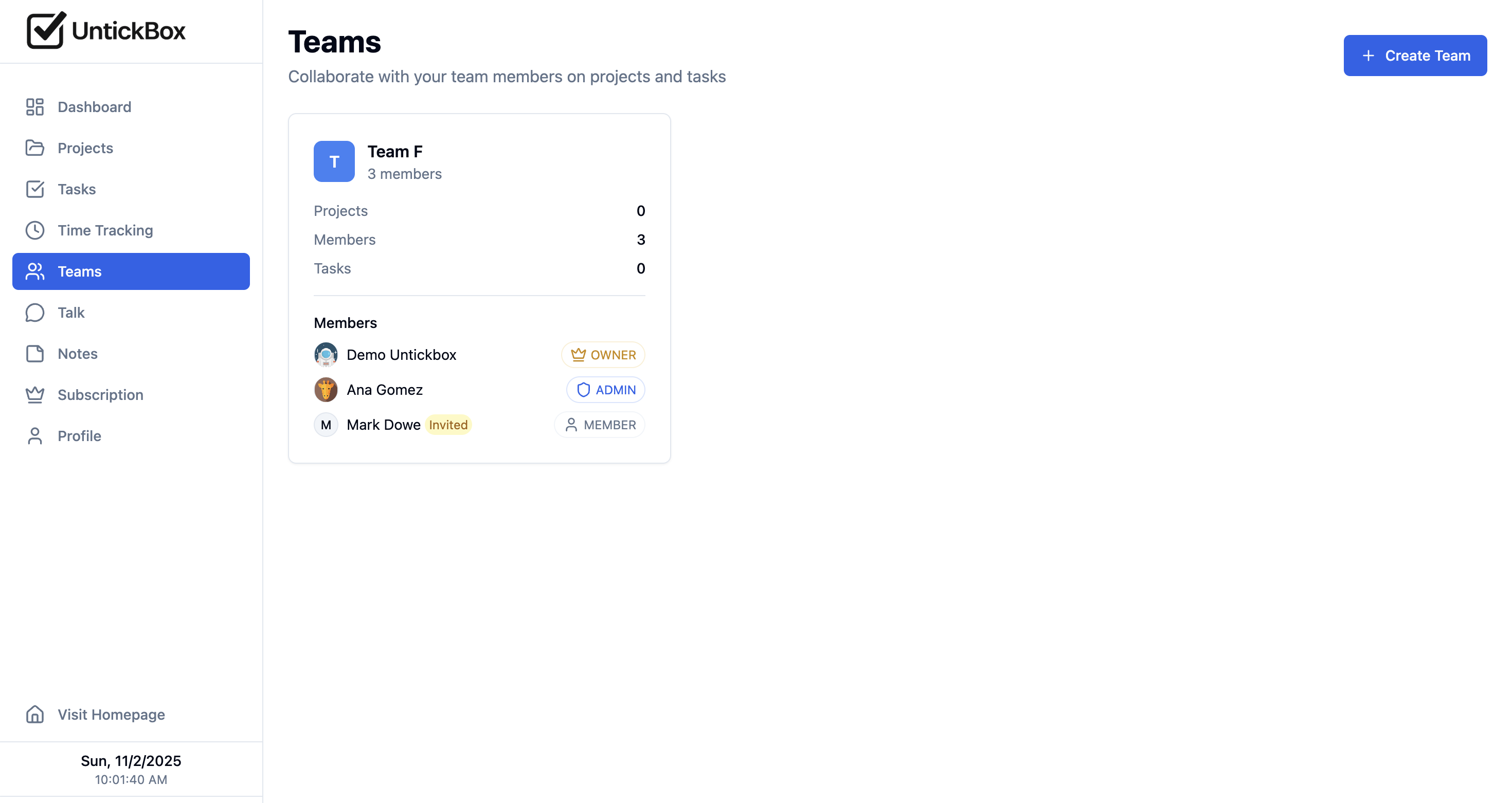This screenshot has width=1512, height=803.
Task: Click Ana Gomez's giraffe avatar
Action: coord(326,390)
